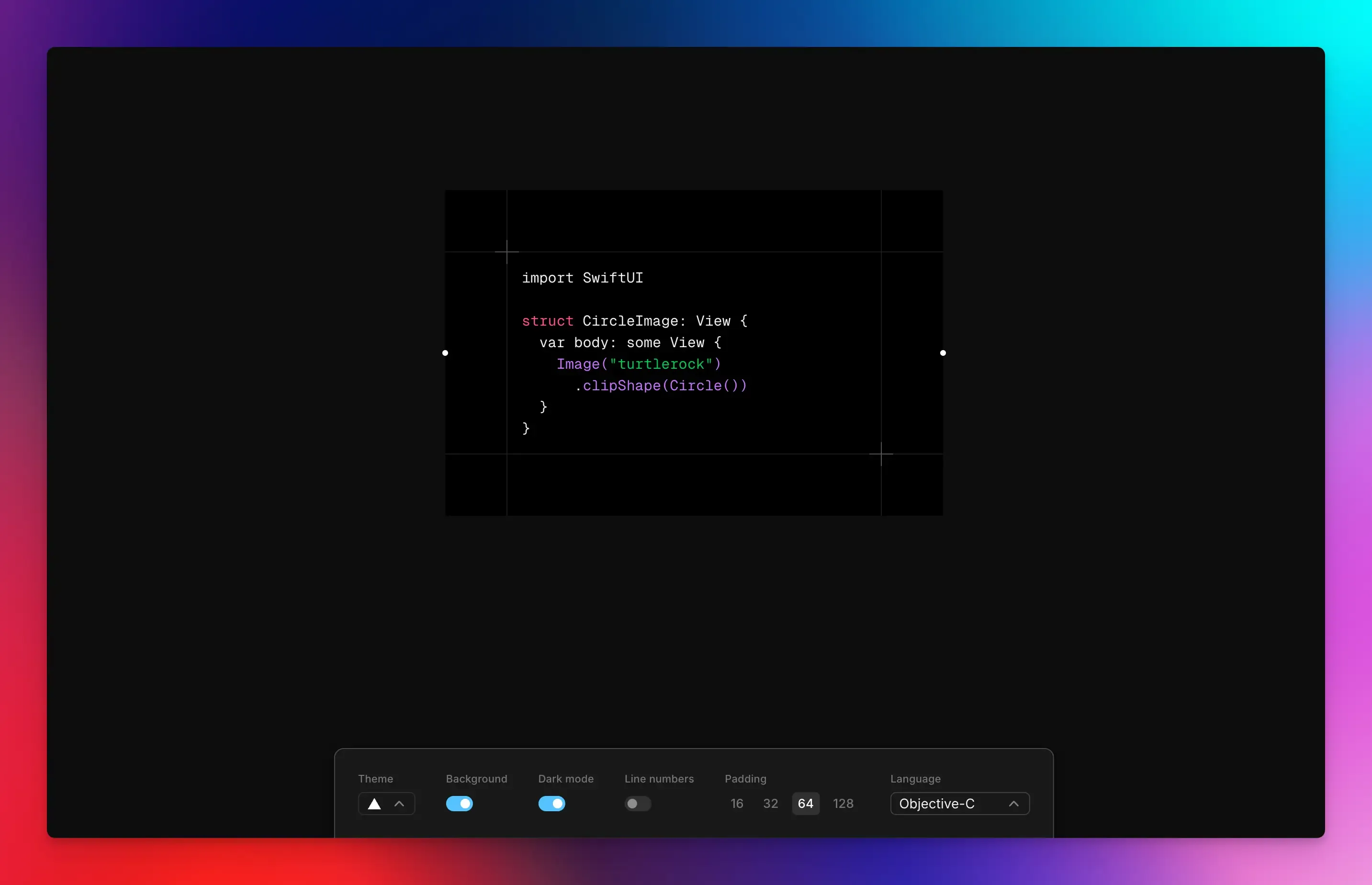1372x885 pixels.
Task: Set padding to 32
Action: pyautogui.click(x=770, y=804)
